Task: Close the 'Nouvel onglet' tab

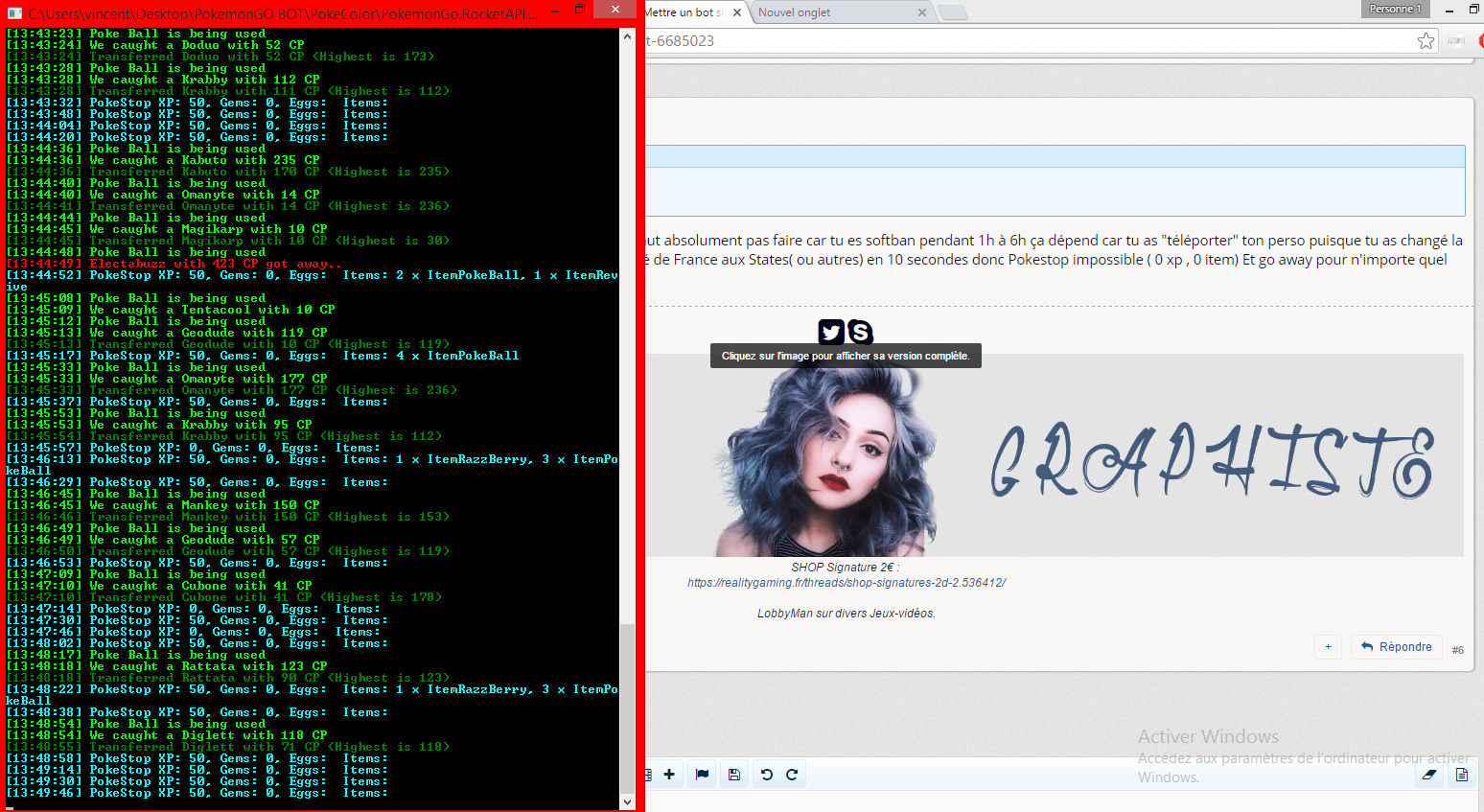Action: [x=922, y=12]
